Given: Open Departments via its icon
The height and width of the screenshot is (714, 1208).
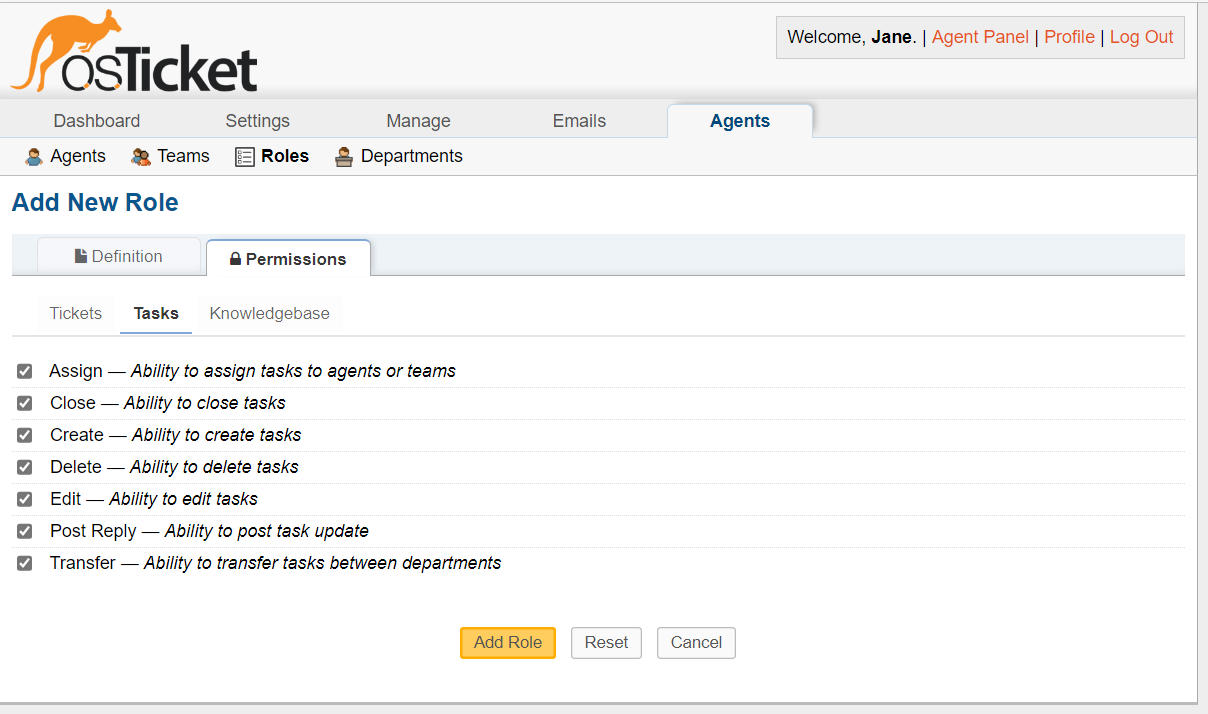Looking at the screenshot, I should coord(344,156).
